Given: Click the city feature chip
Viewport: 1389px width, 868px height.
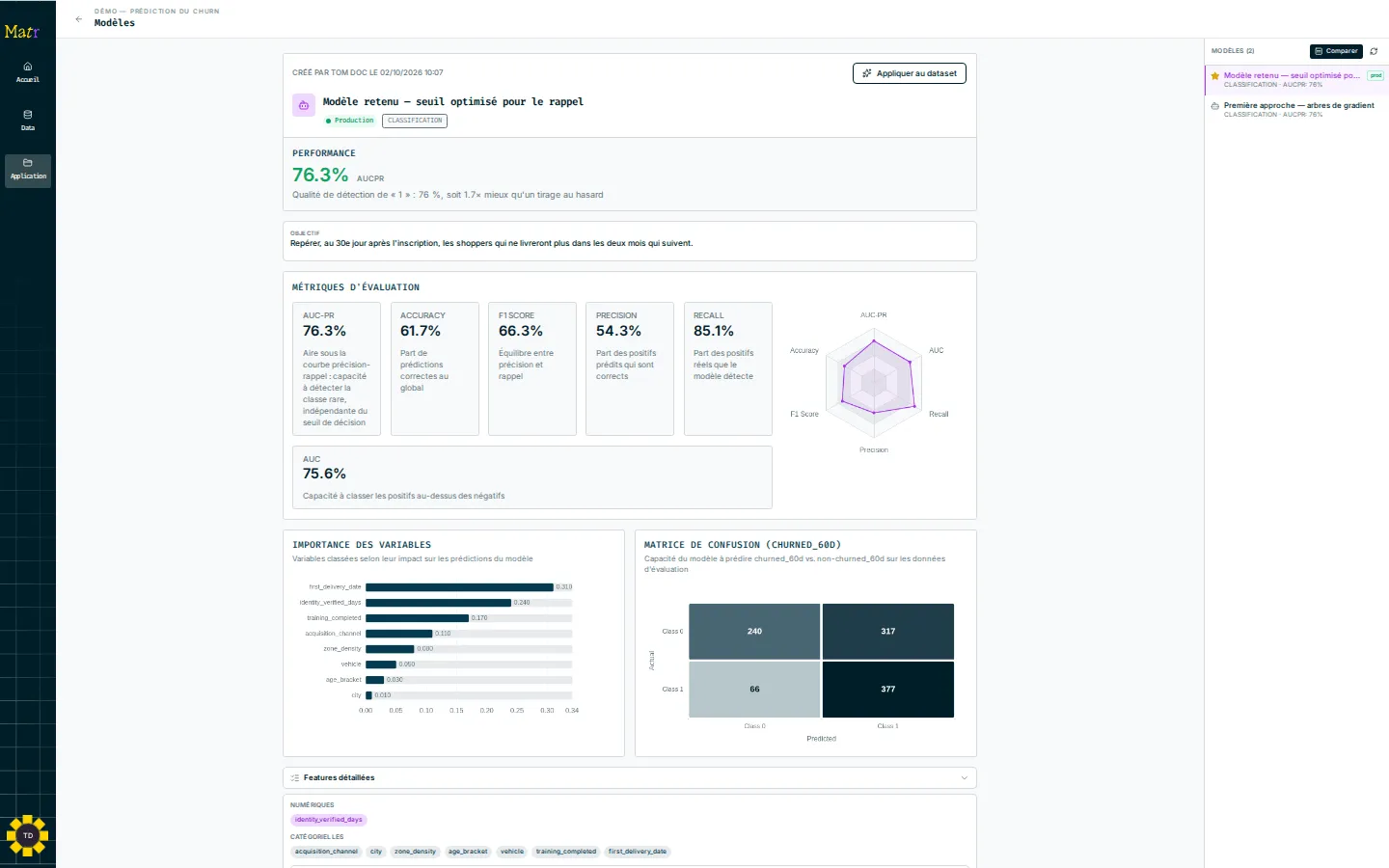Looking at the screenshot, I should coord(376,852).
